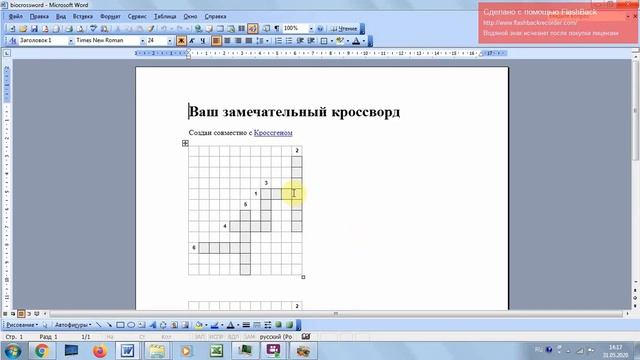
Task: Click the Insert Table icon
Action: pyautogui.click(x=220, y=29)
